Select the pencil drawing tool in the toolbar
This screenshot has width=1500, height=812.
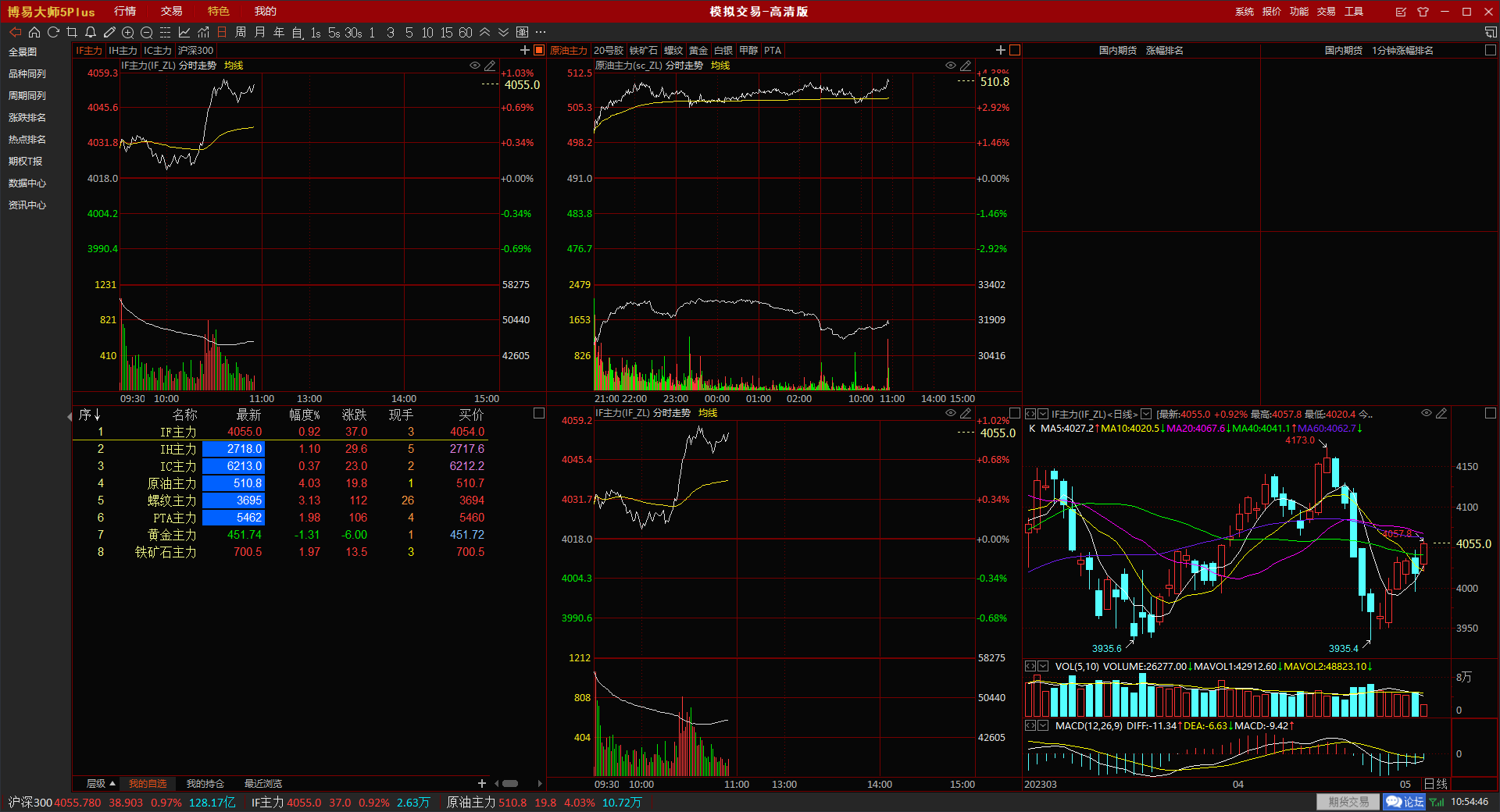tap(109, 32)
